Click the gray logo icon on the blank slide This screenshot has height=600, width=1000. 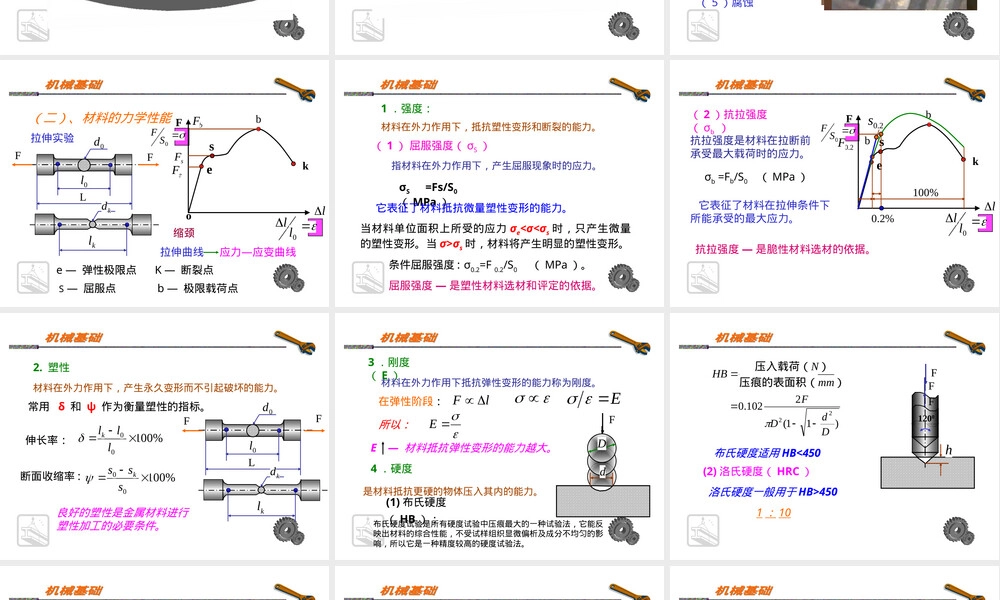[x=368, y=26]
